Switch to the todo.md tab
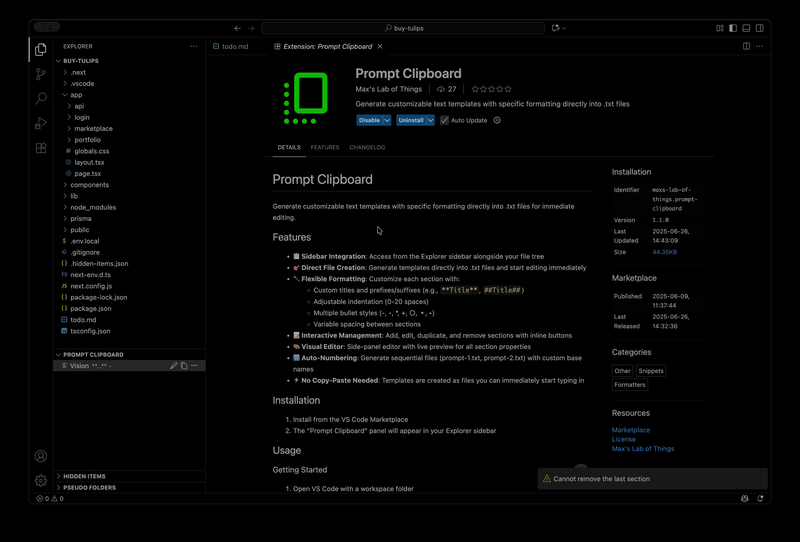 coord(237,46)
